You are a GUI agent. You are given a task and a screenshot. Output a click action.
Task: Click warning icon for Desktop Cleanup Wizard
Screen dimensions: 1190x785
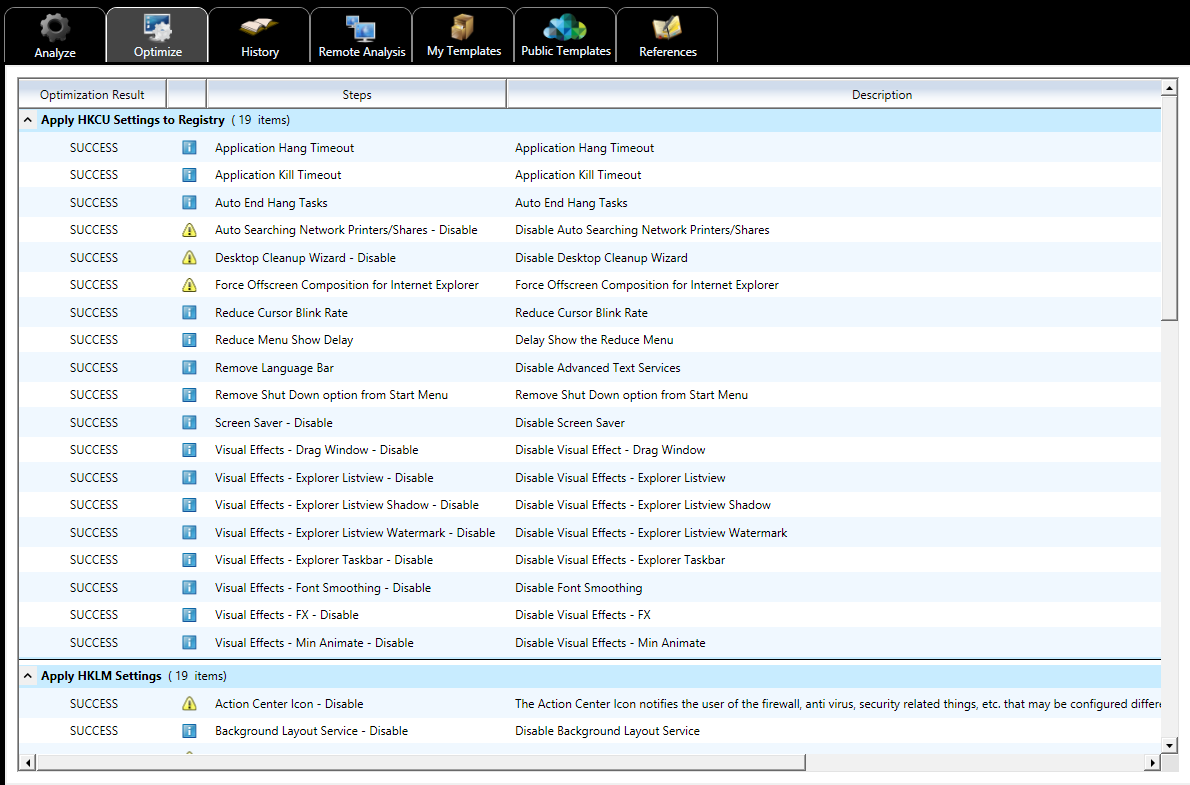189,257
